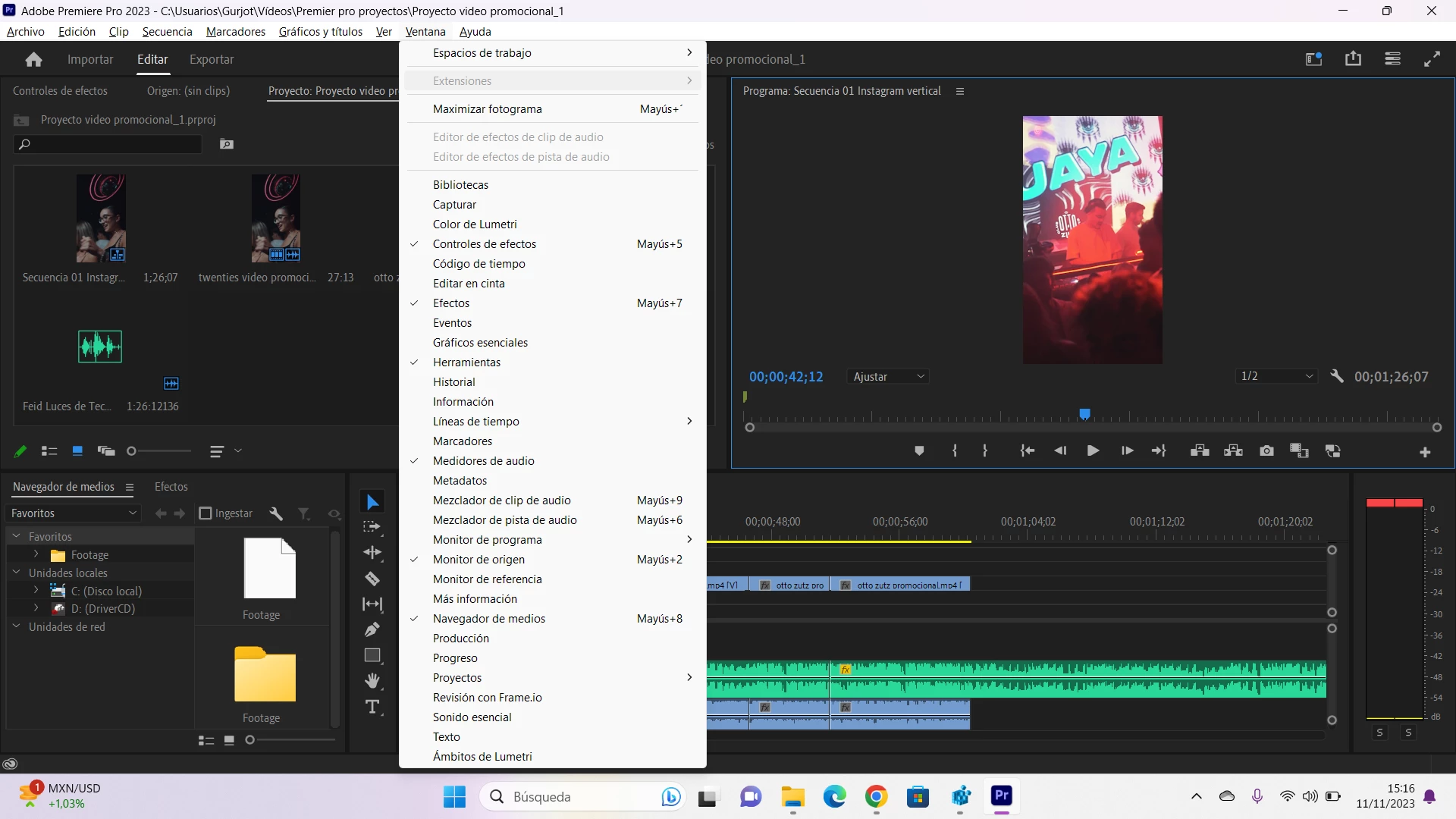1456x819 pixels.
Task: Select the Hand tool
Action: [x=372, y=680]
